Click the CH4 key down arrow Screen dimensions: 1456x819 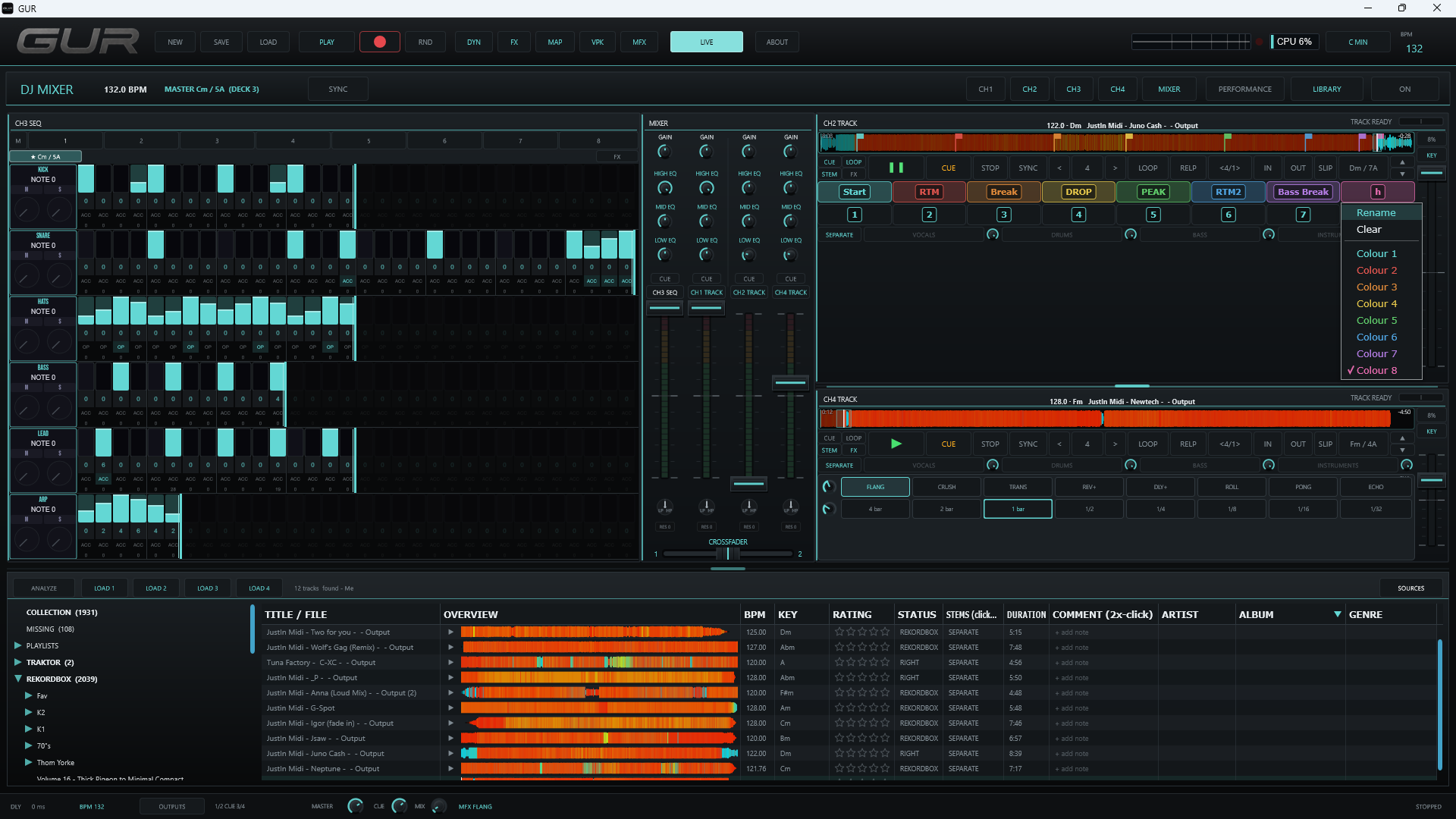(x=1402, y=450)
